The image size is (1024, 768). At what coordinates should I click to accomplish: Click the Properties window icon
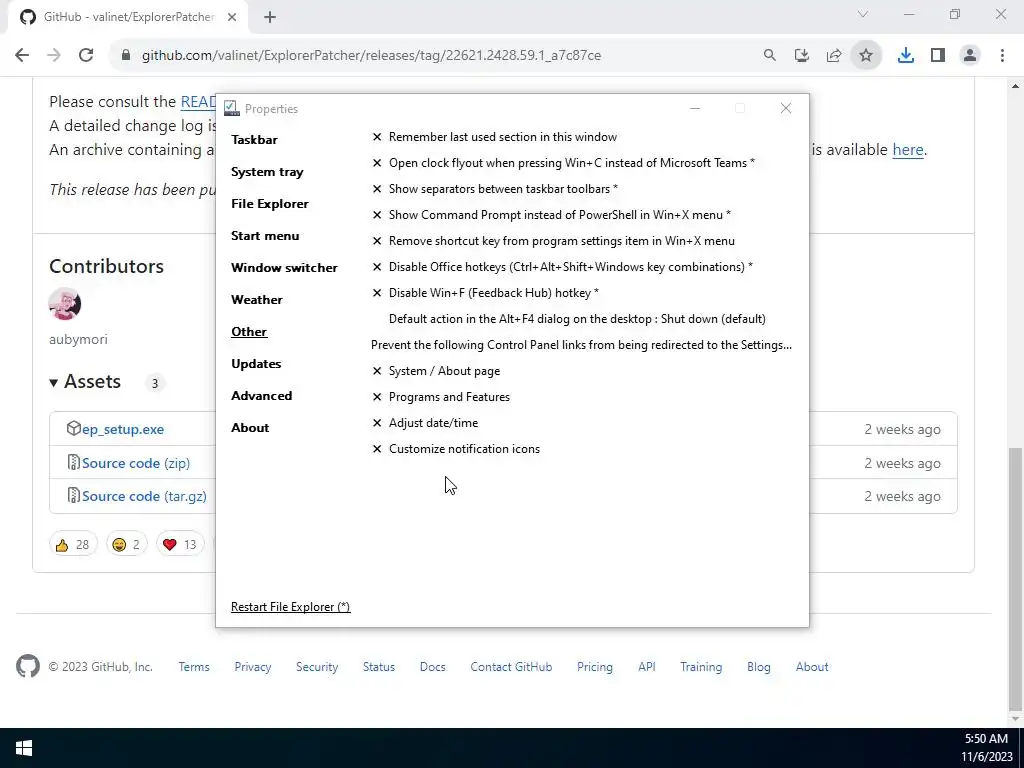[x=231, y=108]
